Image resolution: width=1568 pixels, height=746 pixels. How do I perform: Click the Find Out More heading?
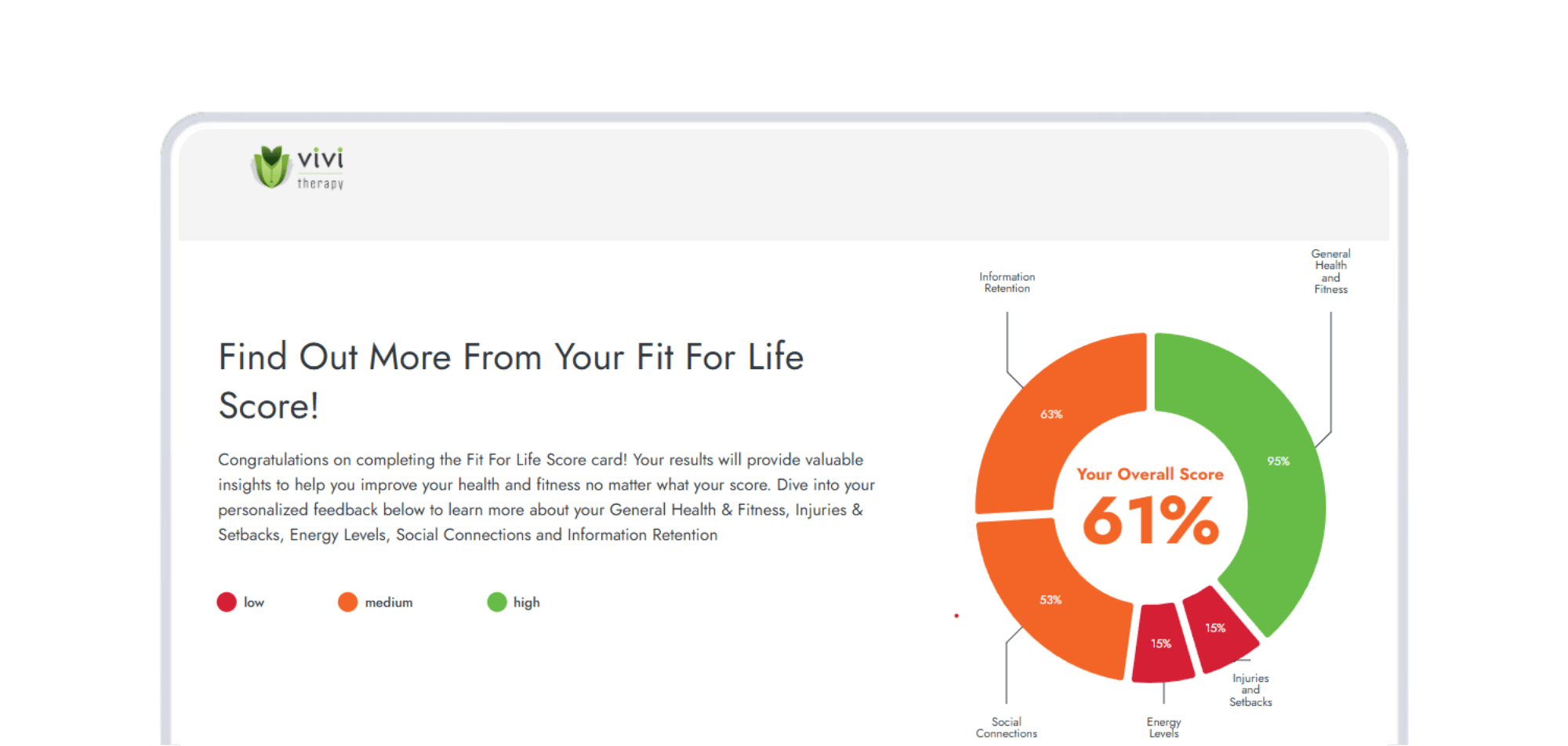tap(511, 382)
